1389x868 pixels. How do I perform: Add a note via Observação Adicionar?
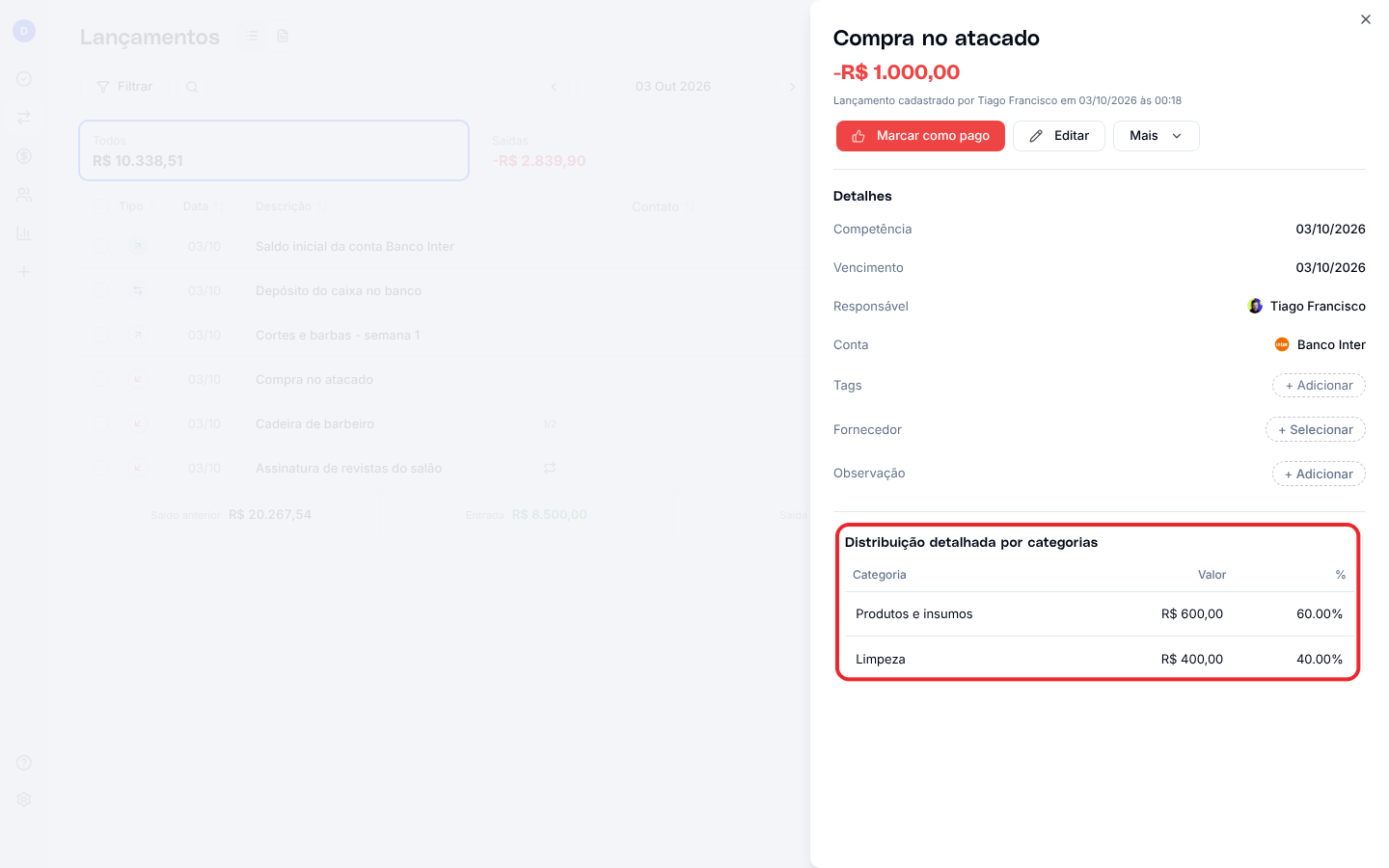pyautogui.click(x=1319, y=474)
